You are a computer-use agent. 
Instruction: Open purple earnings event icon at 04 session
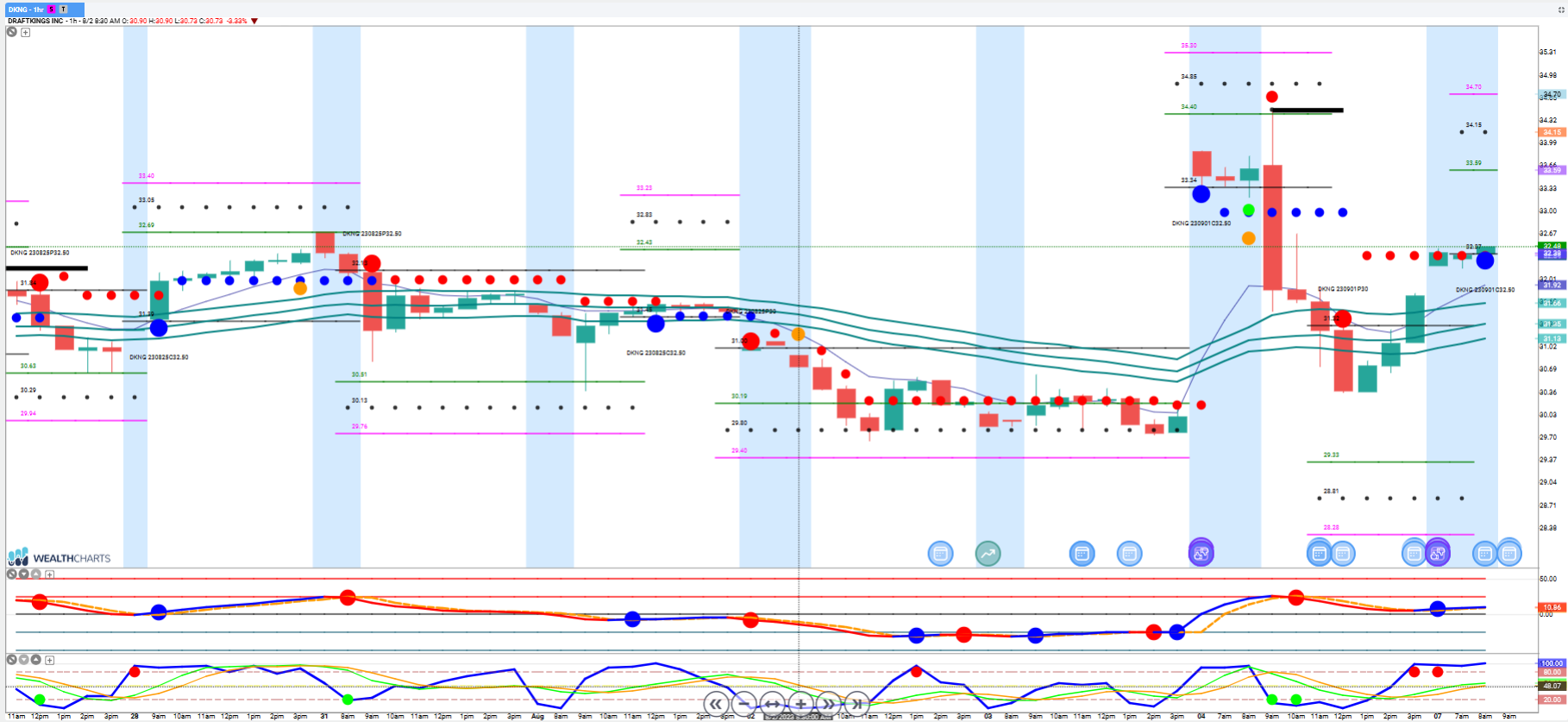tap(1201, 553)
